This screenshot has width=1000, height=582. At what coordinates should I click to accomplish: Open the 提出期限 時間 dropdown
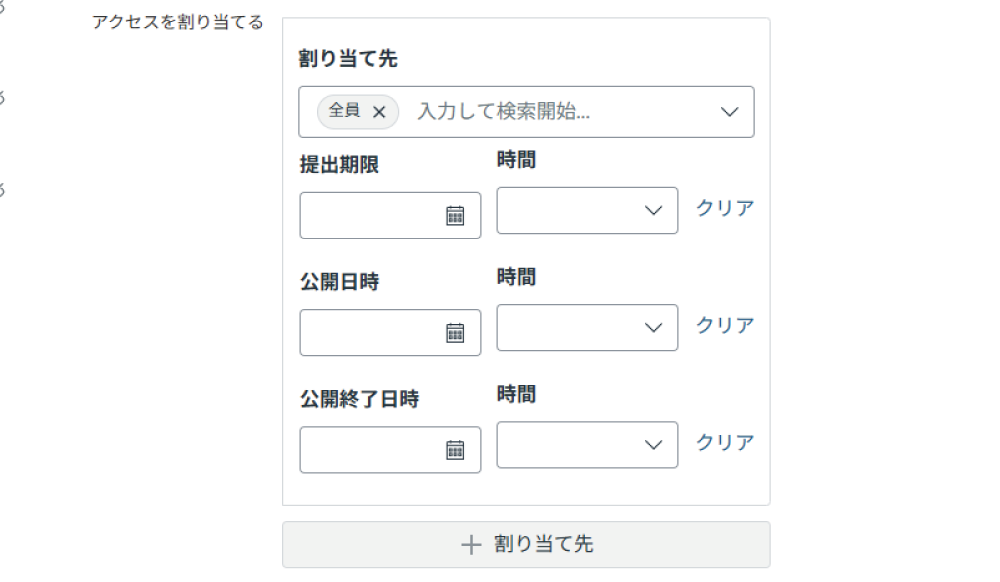587,211
